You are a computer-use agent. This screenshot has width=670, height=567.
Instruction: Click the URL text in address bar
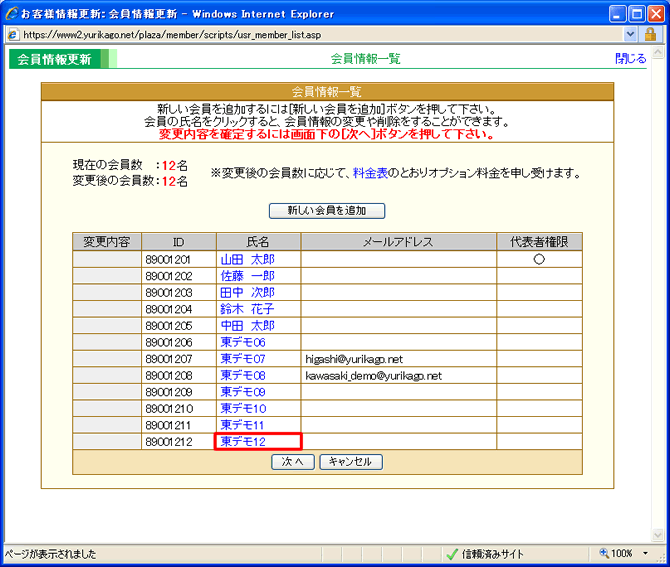172,35
